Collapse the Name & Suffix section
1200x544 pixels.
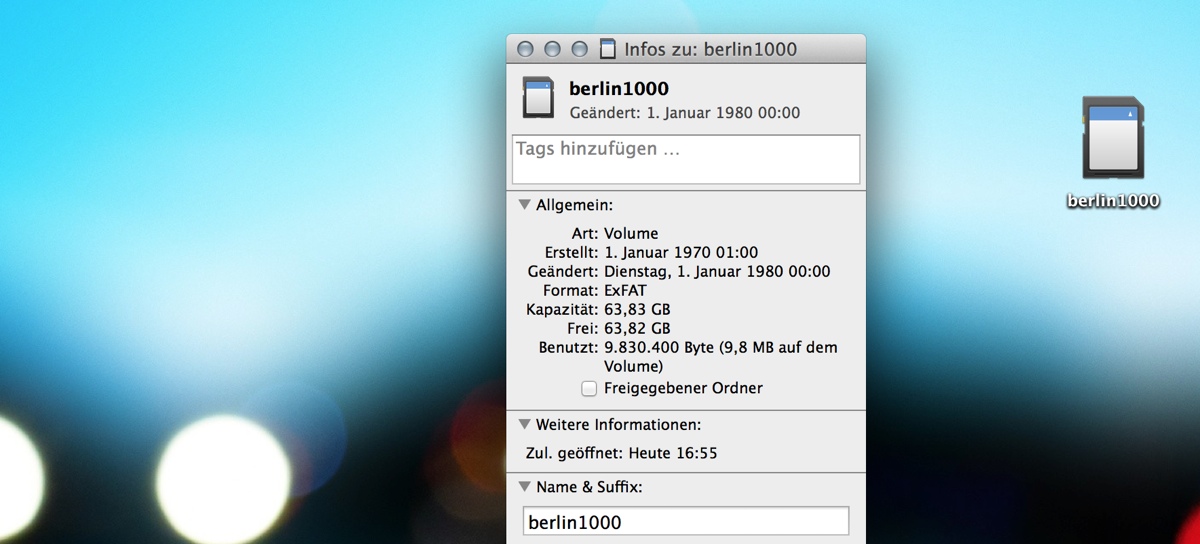pyautogui.click(x=524, y=487)
